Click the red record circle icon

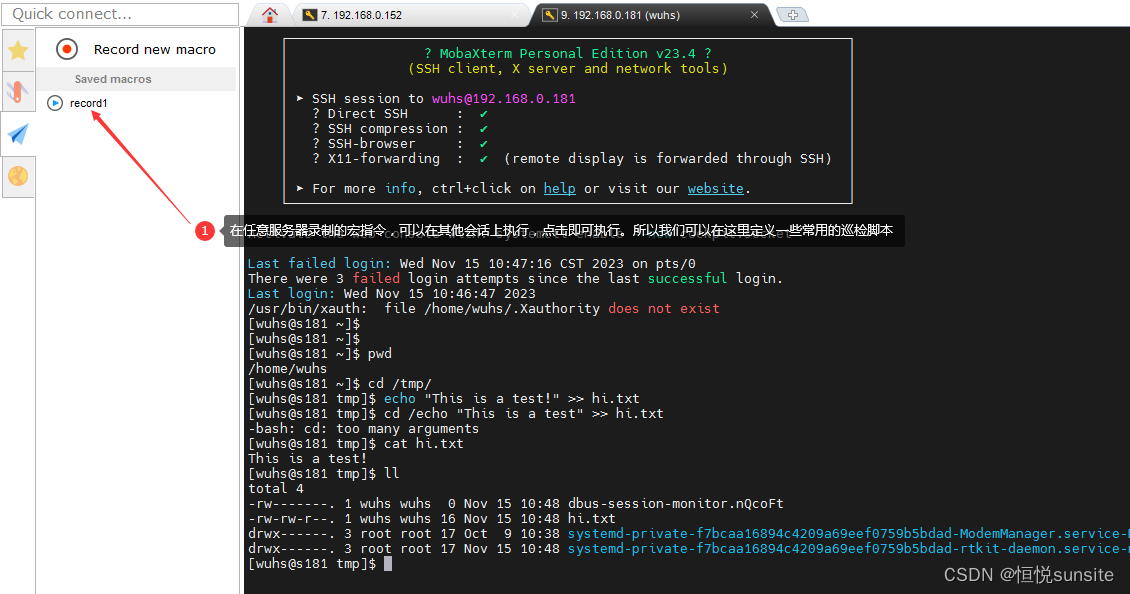tap(67, 49)
